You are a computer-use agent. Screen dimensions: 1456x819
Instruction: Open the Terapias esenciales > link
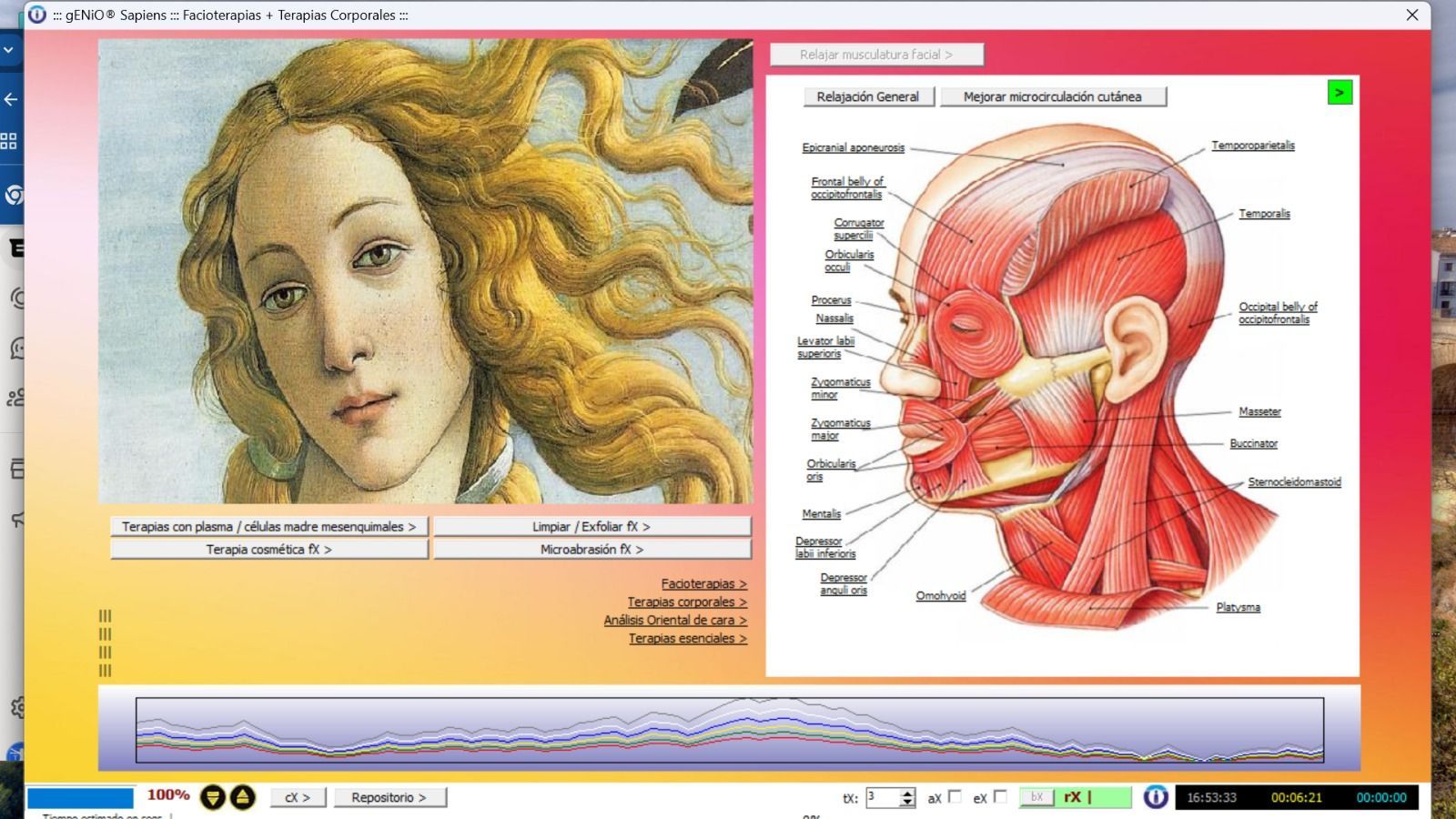tap(687, 638)
